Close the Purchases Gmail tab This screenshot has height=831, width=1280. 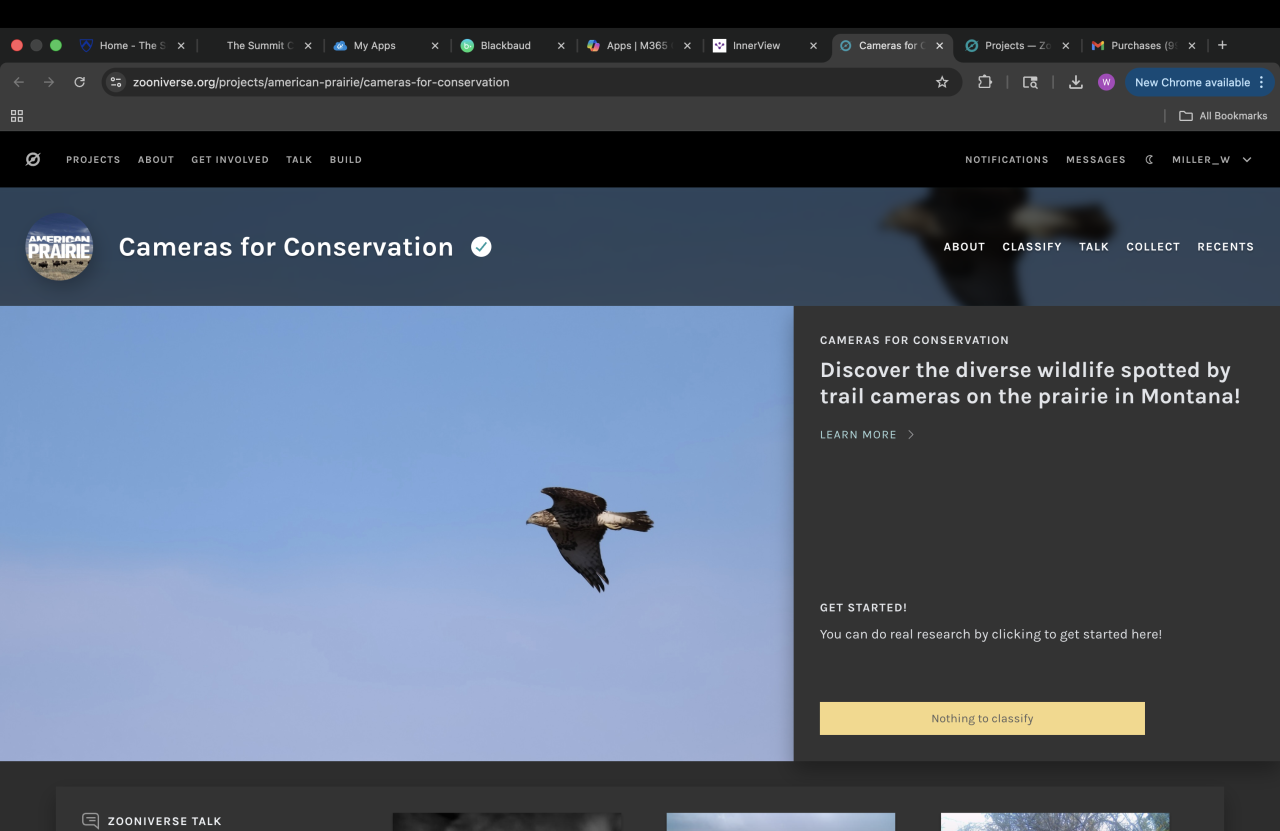coord(1191,46)
